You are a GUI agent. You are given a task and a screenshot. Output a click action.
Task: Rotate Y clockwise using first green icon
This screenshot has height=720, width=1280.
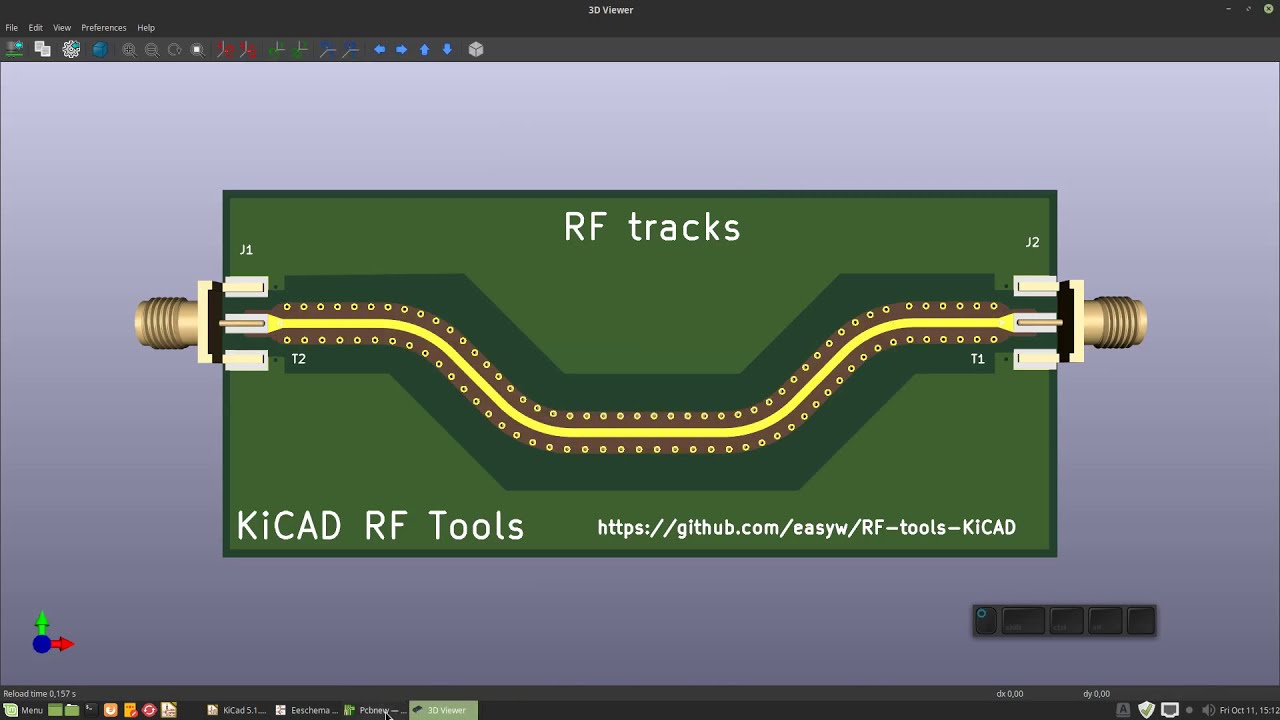coord(277,49)
